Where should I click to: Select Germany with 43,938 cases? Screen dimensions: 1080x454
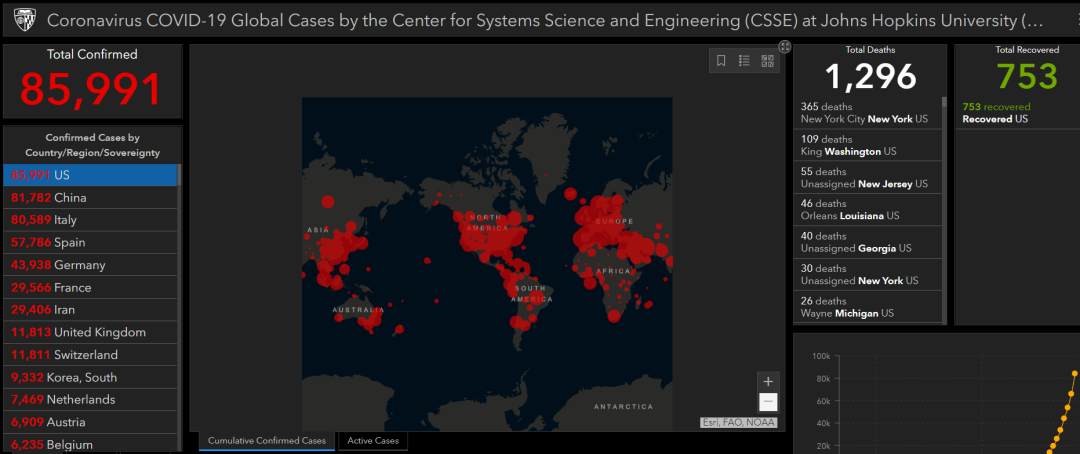[x=90, y=265]
